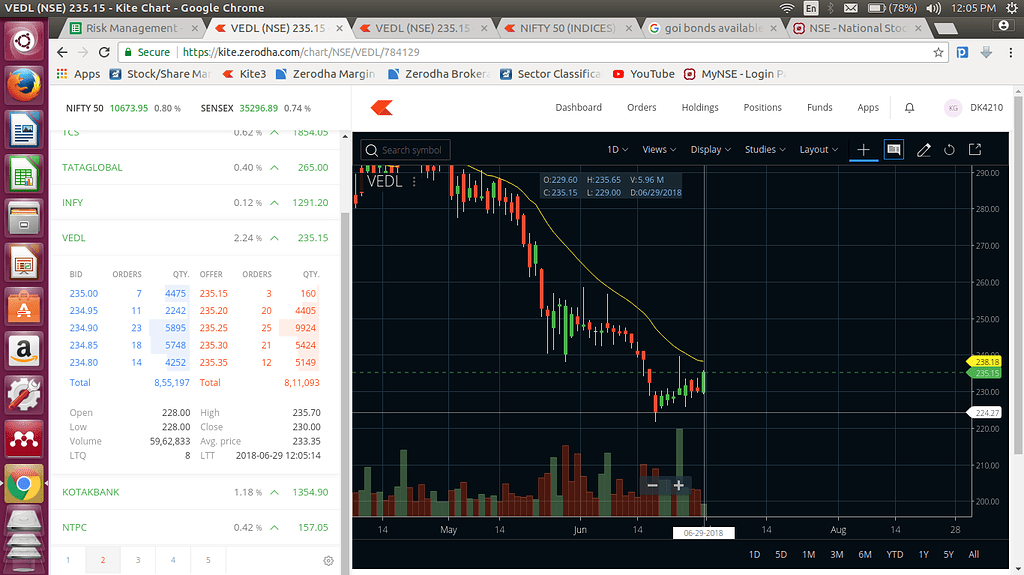
Task: Zoom out chart with minus button
Action: pos(652,485)
